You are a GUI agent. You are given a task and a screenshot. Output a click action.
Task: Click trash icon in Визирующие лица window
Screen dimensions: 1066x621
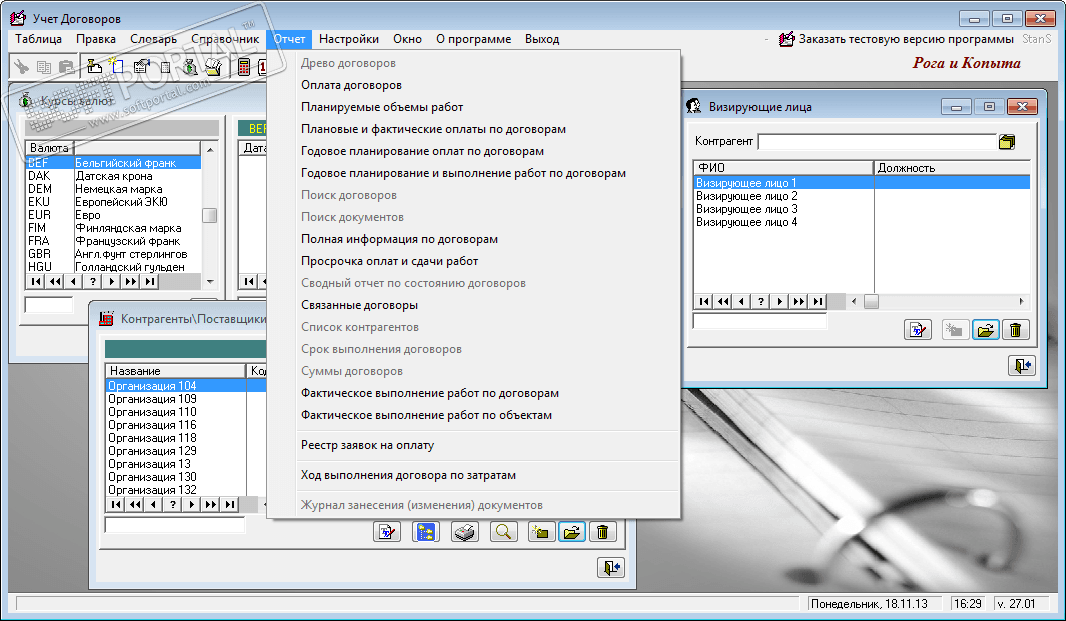pyautogui.click(x=1016, y=330)
